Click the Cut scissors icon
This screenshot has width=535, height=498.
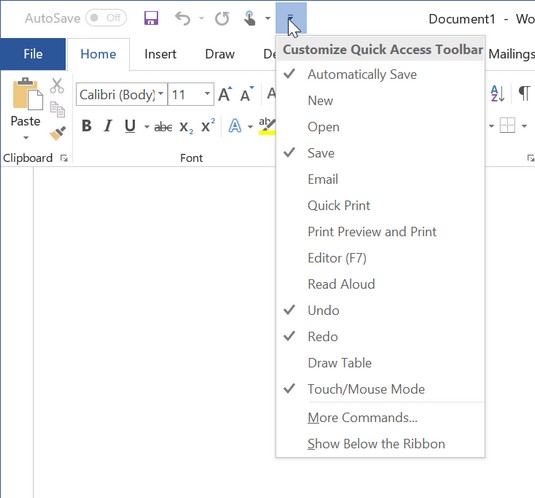[57, 85]
